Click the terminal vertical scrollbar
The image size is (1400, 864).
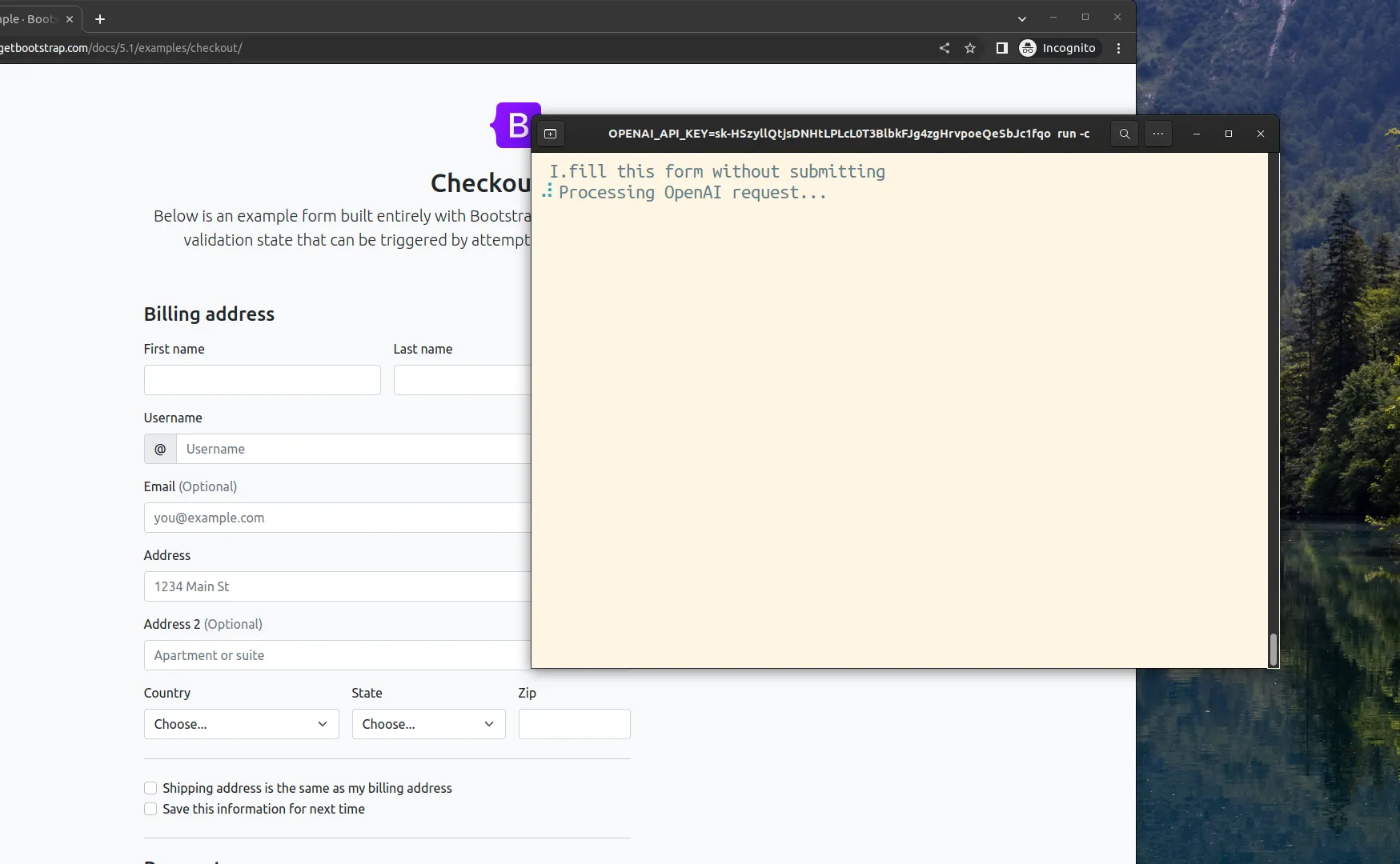(x=1273, y=648)
